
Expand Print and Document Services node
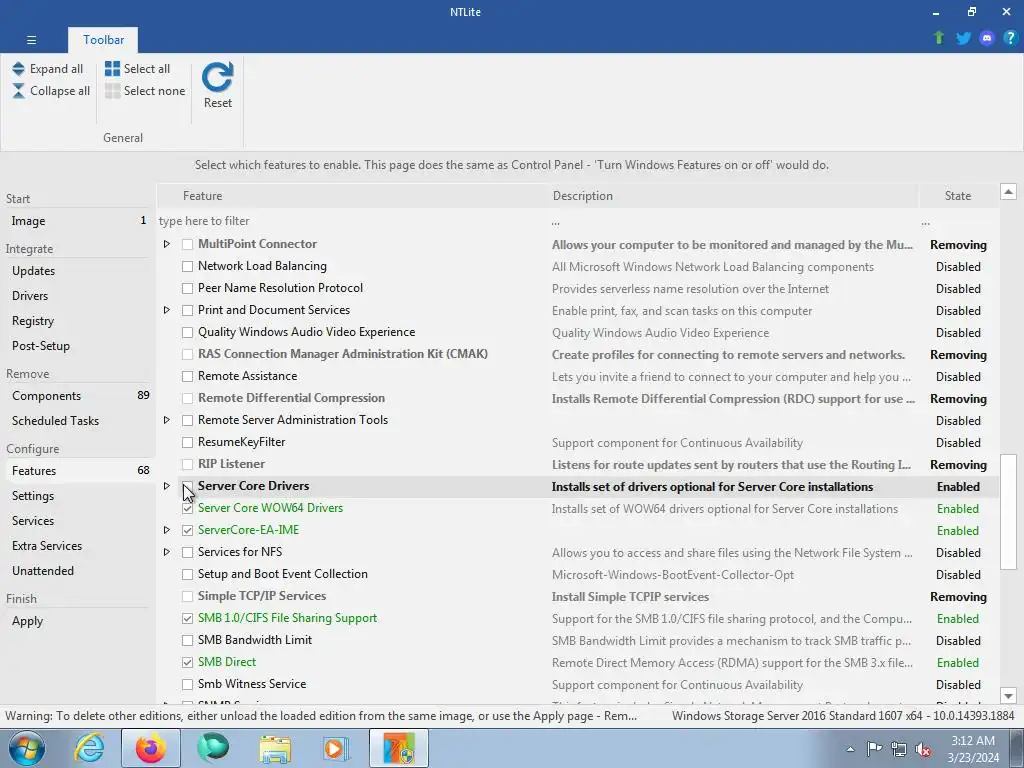pos(167,310)
